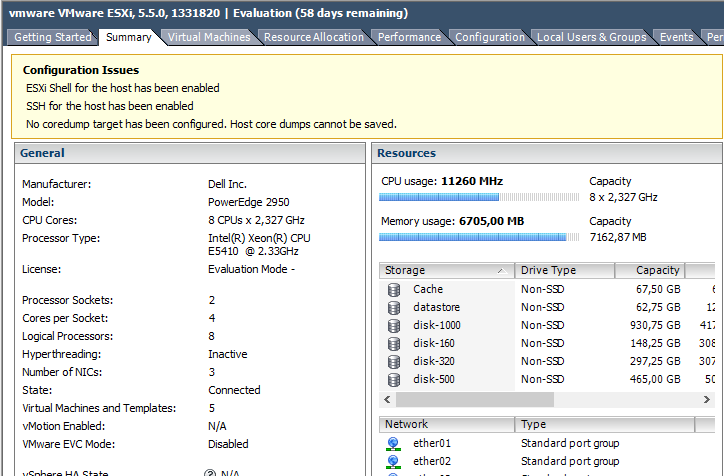Click the 7162,87 MB capacity value

[x=618, y=237]
